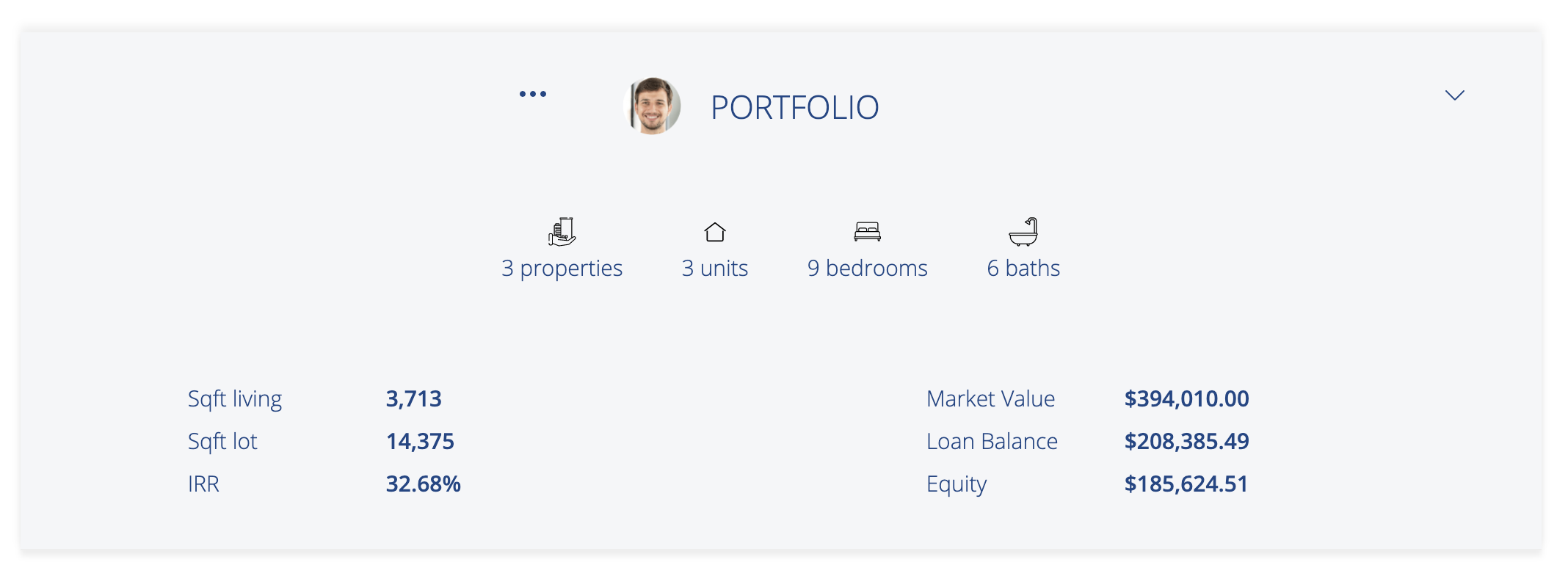1568x587 pixels.
Task: Click the bathtub icon above '6 baths'
Action: pyautogui.click(x=1025, y=230)
